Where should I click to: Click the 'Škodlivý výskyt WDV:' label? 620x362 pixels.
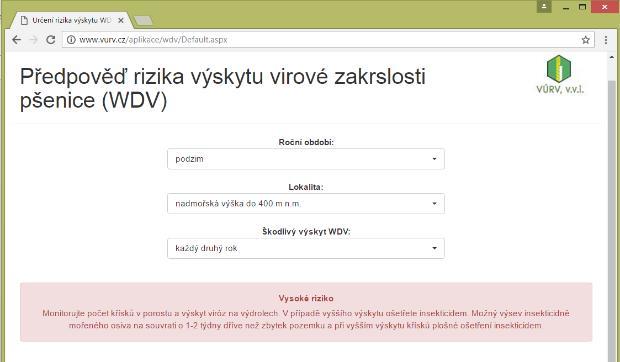coord(306,232)
